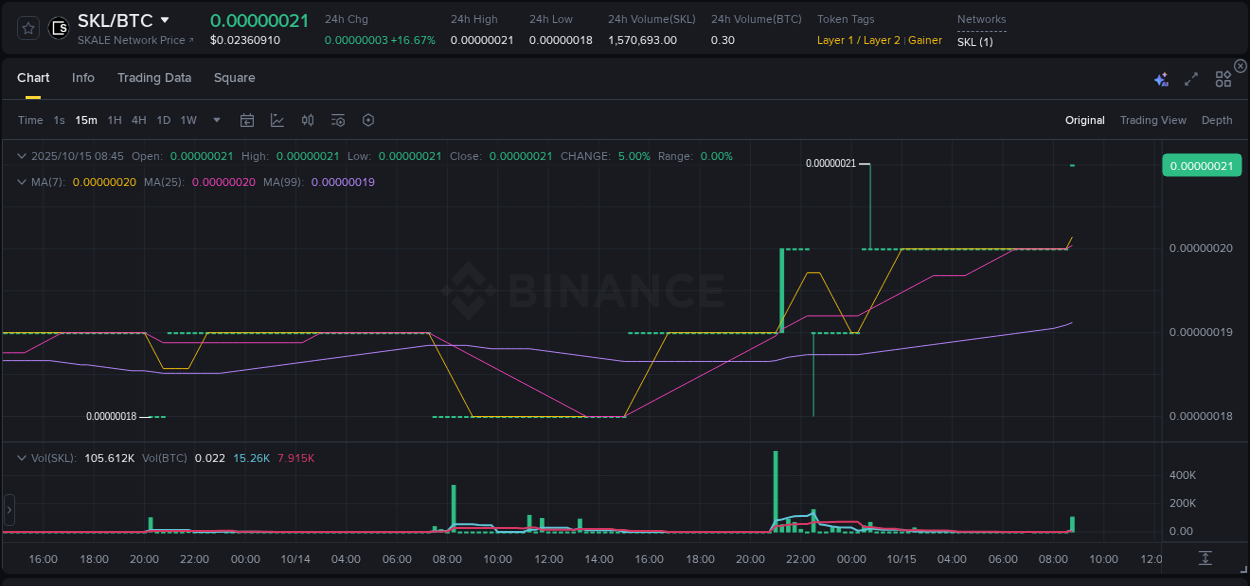Screen dimensions: 1250x586
Task: Open the widgets layout icon top right
Action: [1222, 78]
